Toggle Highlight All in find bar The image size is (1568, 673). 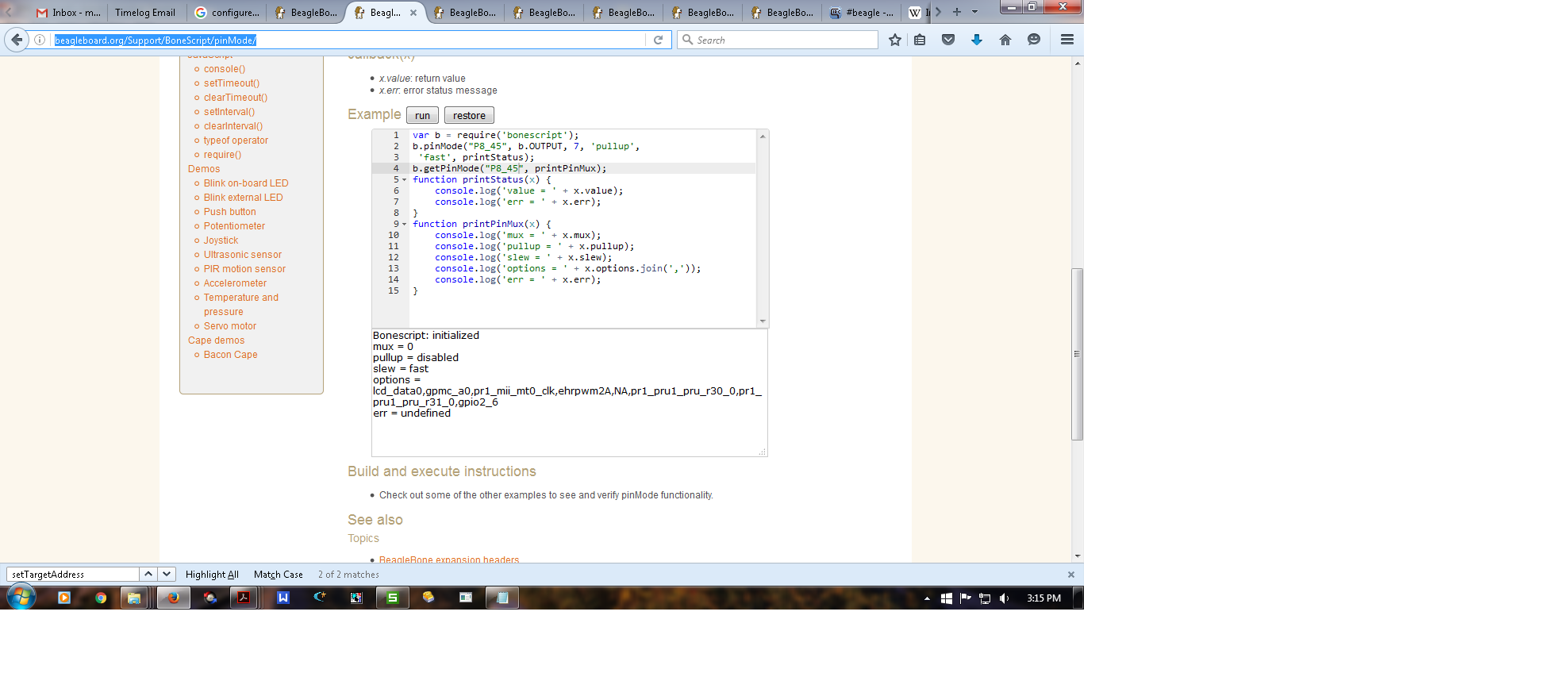click(212, 575)
